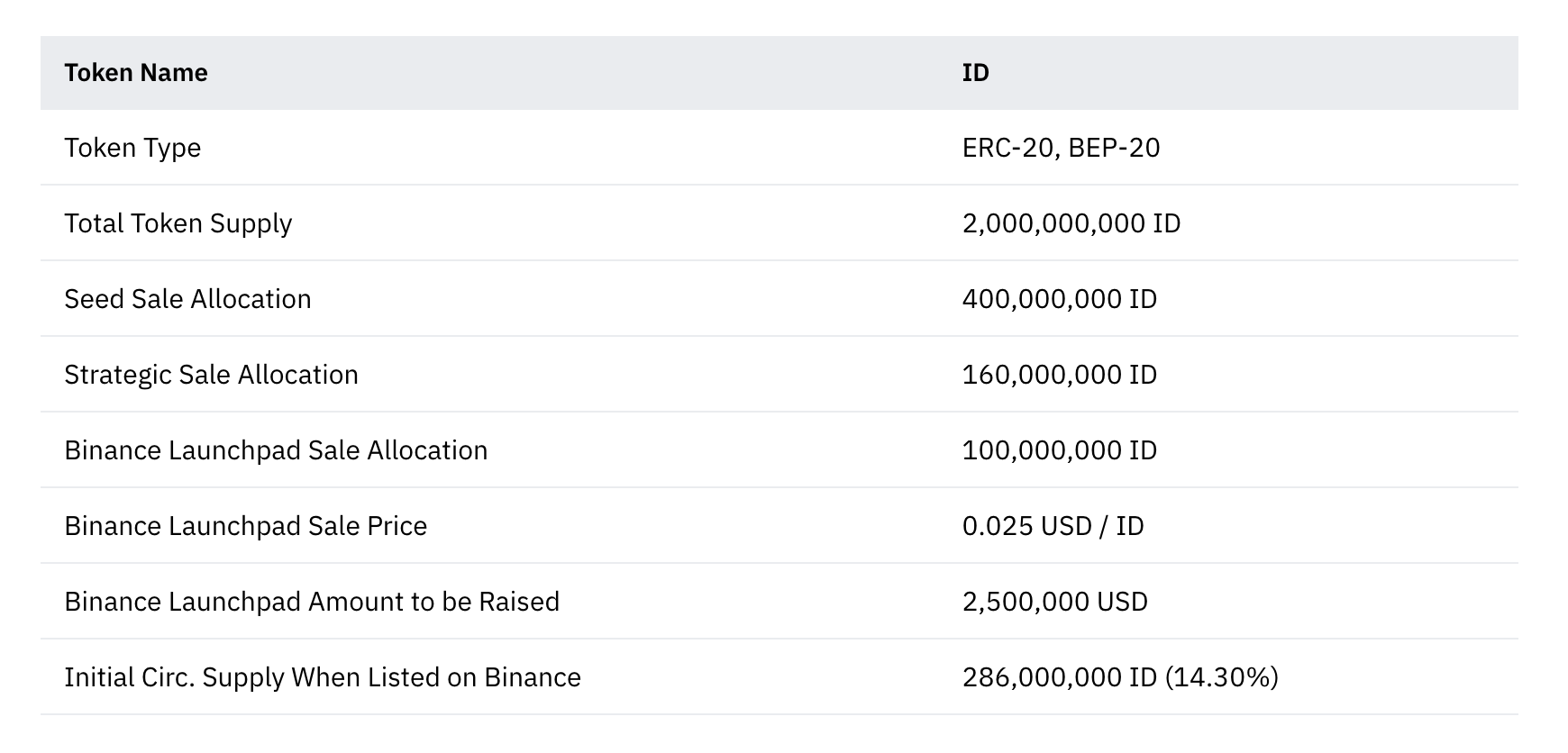Viewport: 1568px width, 753px height.
Task: Click the Strategic Sale Allocation label
Action: 211,375
